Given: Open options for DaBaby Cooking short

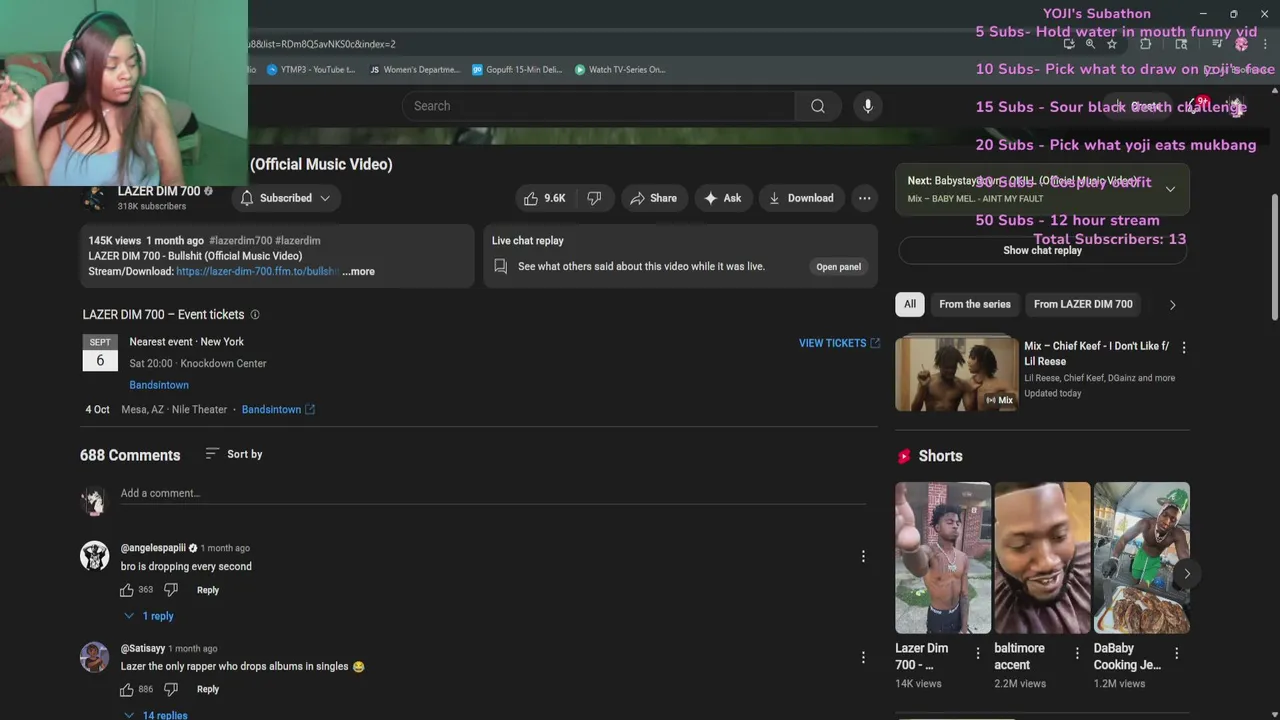Looking at the screenshot, I should tap(1176, 653).
